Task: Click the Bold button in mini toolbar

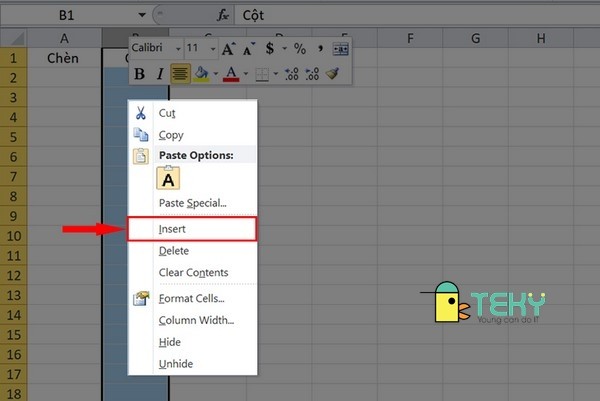Action: point(140,73)
